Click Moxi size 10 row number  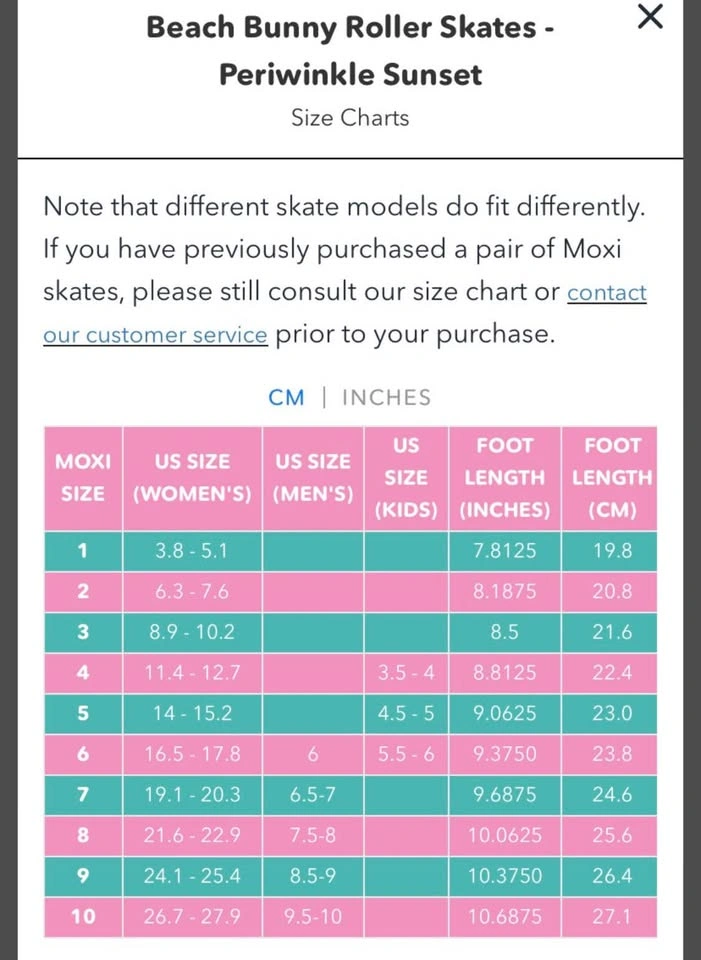83,916
